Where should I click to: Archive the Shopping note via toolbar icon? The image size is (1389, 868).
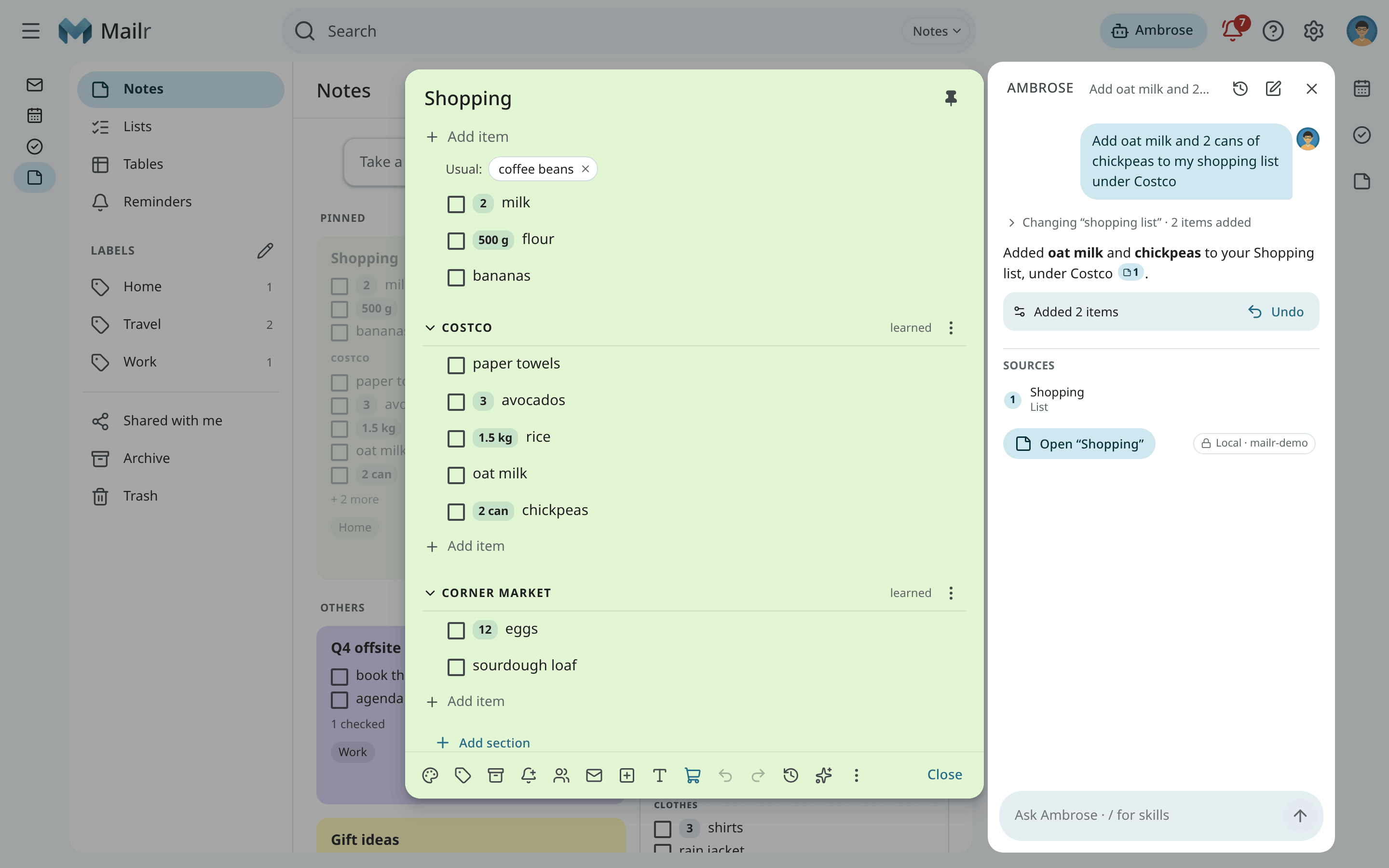[x=495, y=775]
